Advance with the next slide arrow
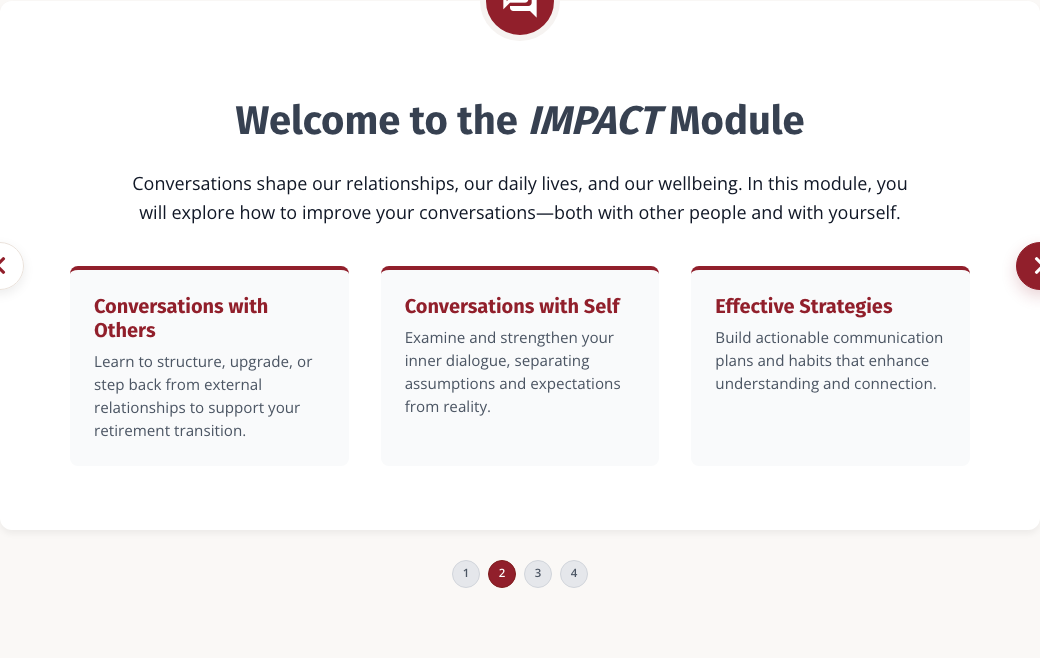The width and height of the screenshot is (1040, 658). (x=1031, y=266)
